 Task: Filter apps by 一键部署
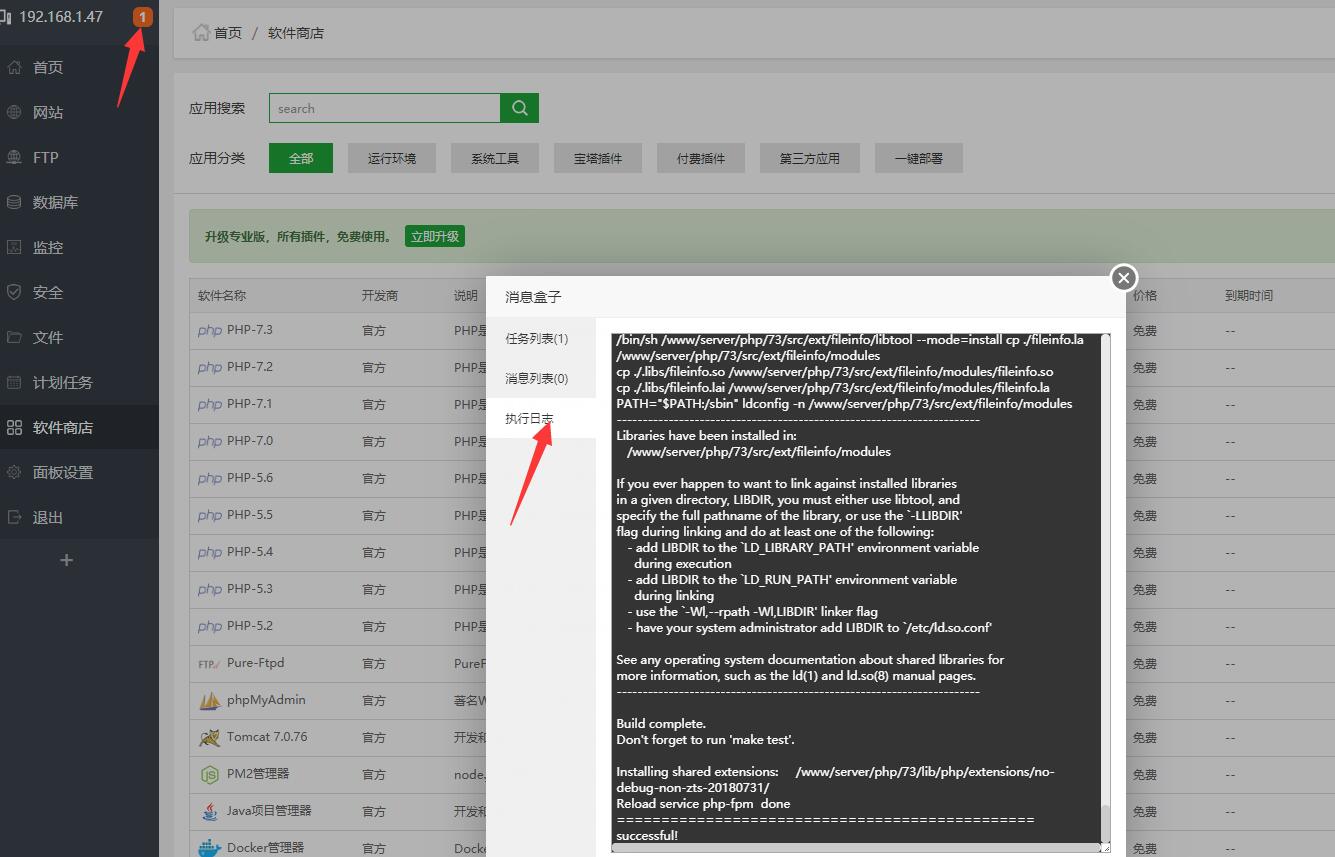click(919, 158)
